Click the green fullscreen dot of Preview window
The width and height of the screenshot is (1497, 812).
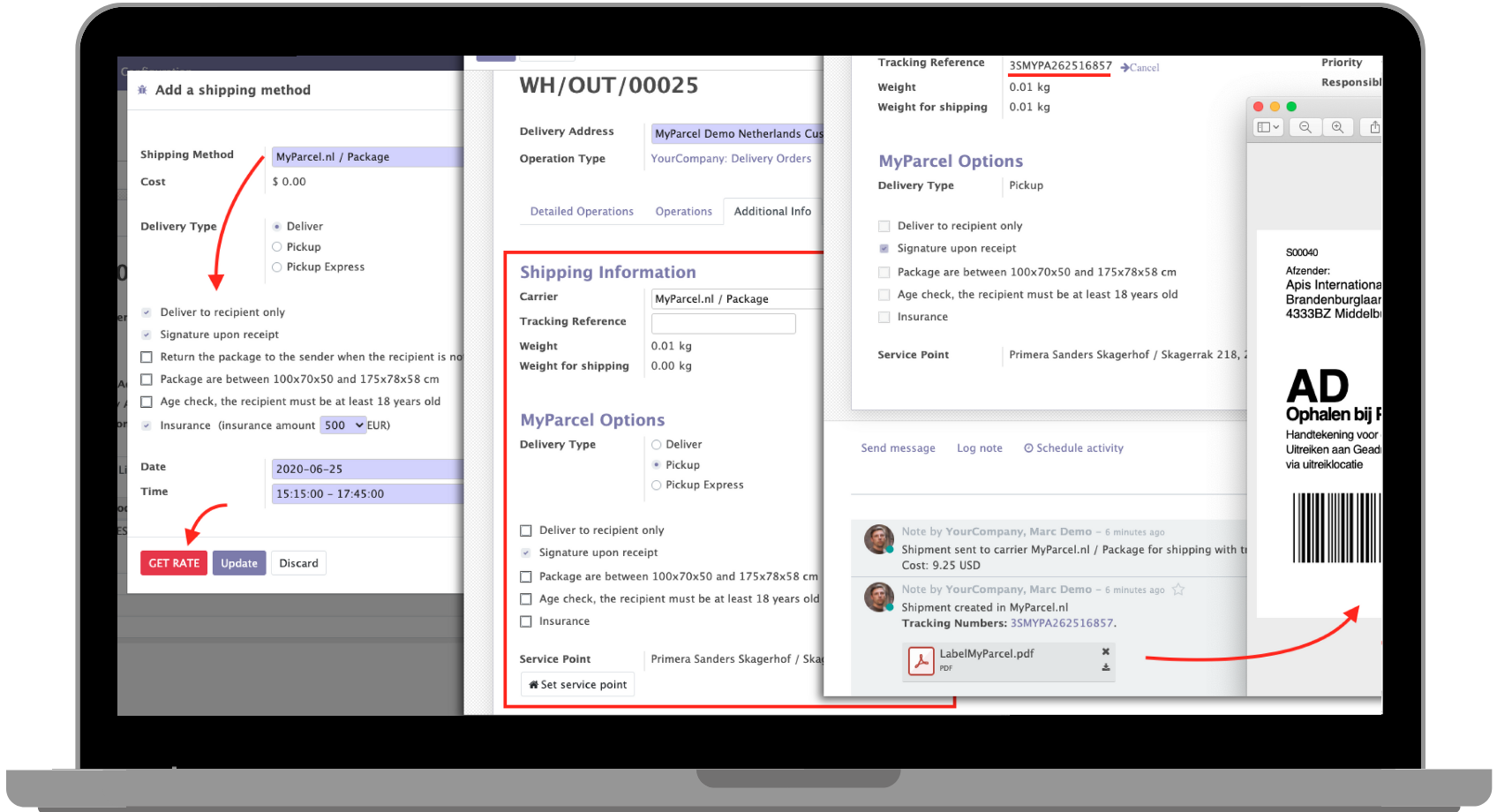(1291, 106)
